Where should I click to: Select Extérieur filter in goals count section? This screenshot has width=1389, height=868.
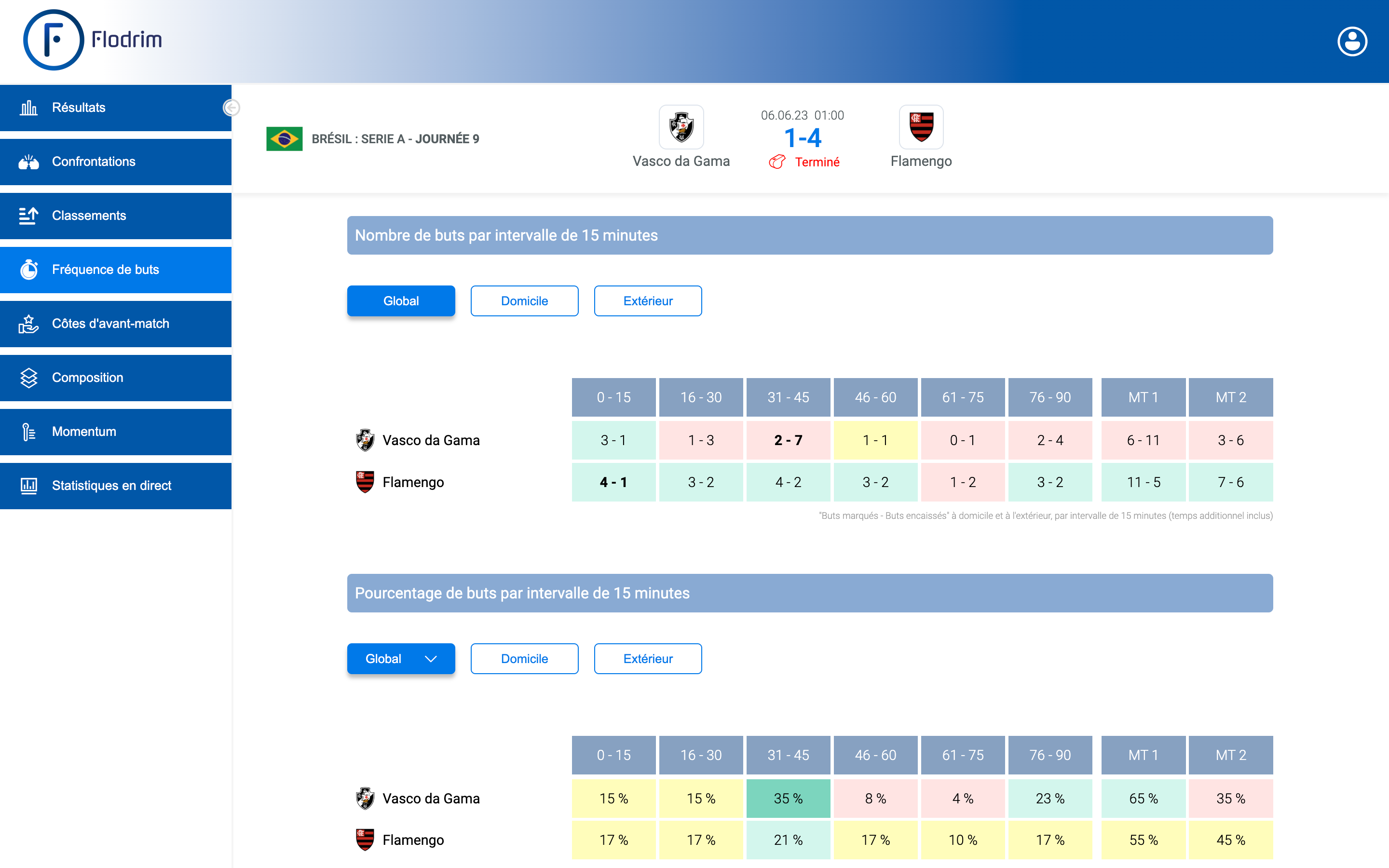click(647, 301)
